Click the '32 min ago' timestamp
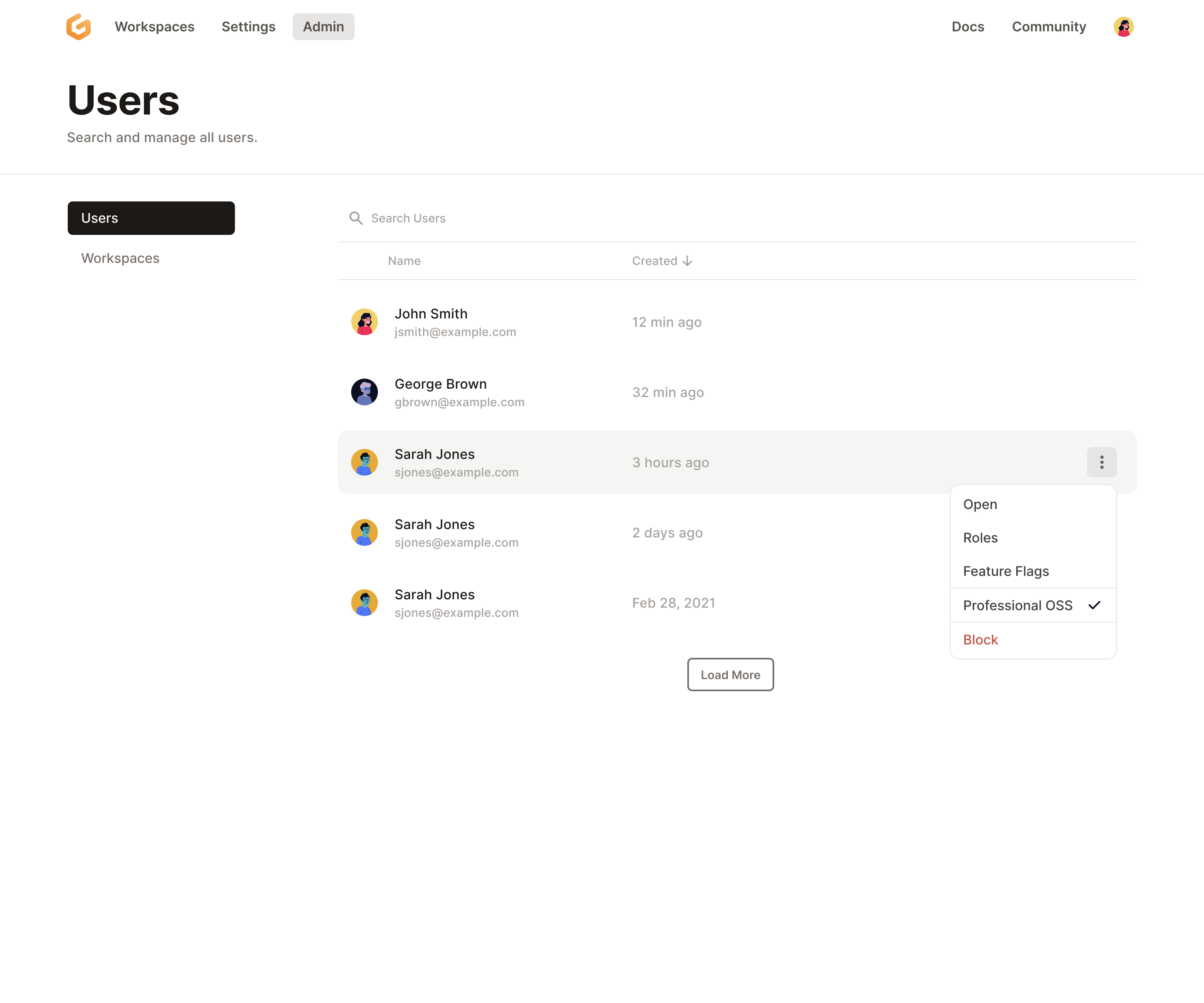The width and height of the screenshot is (1204, 1003). (668, 392)
